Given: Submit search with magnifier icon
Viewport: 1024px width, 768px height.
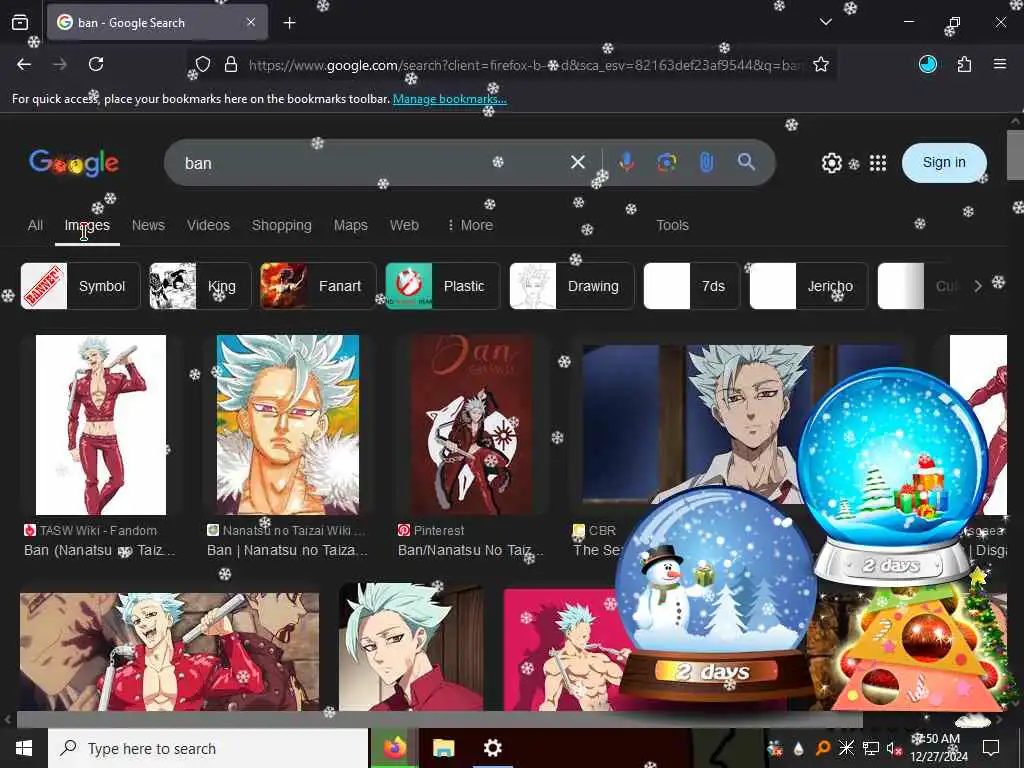Looking at the screenshot, I should point(746,162).
